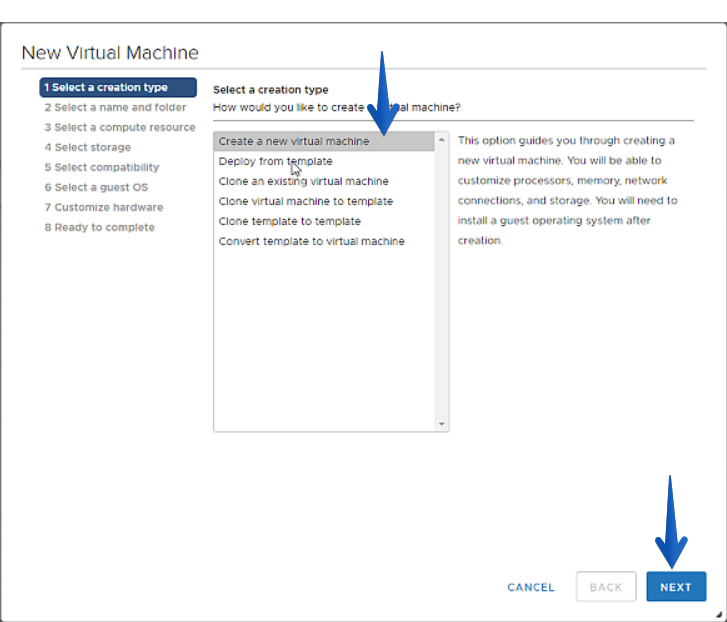This screenshot has width=727, height=622.
Task: Select Convert template to virtual machine
Action: pos(324,241)
